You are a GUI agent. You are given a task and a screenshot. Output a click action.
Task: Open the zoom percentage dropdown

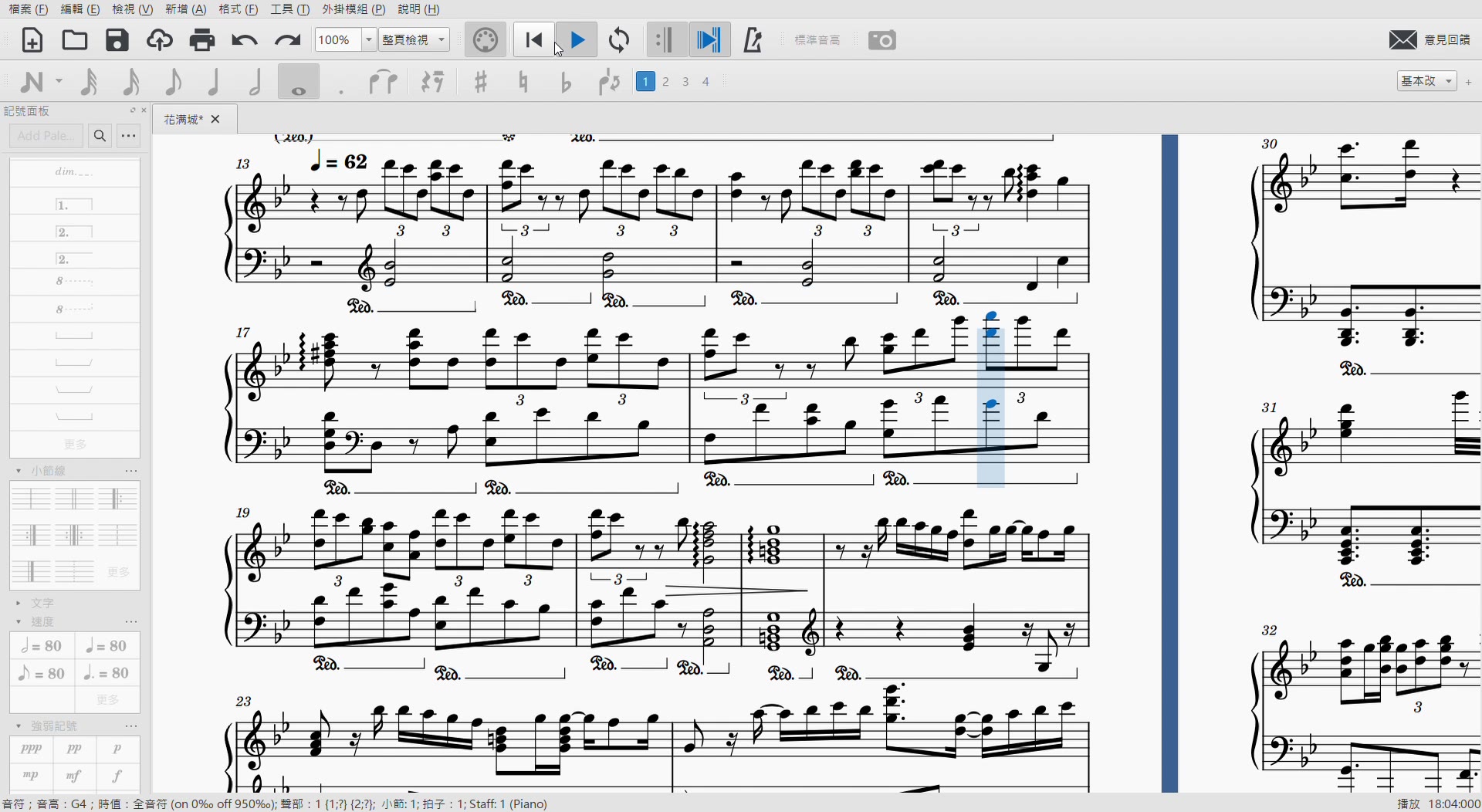(369, 40)
